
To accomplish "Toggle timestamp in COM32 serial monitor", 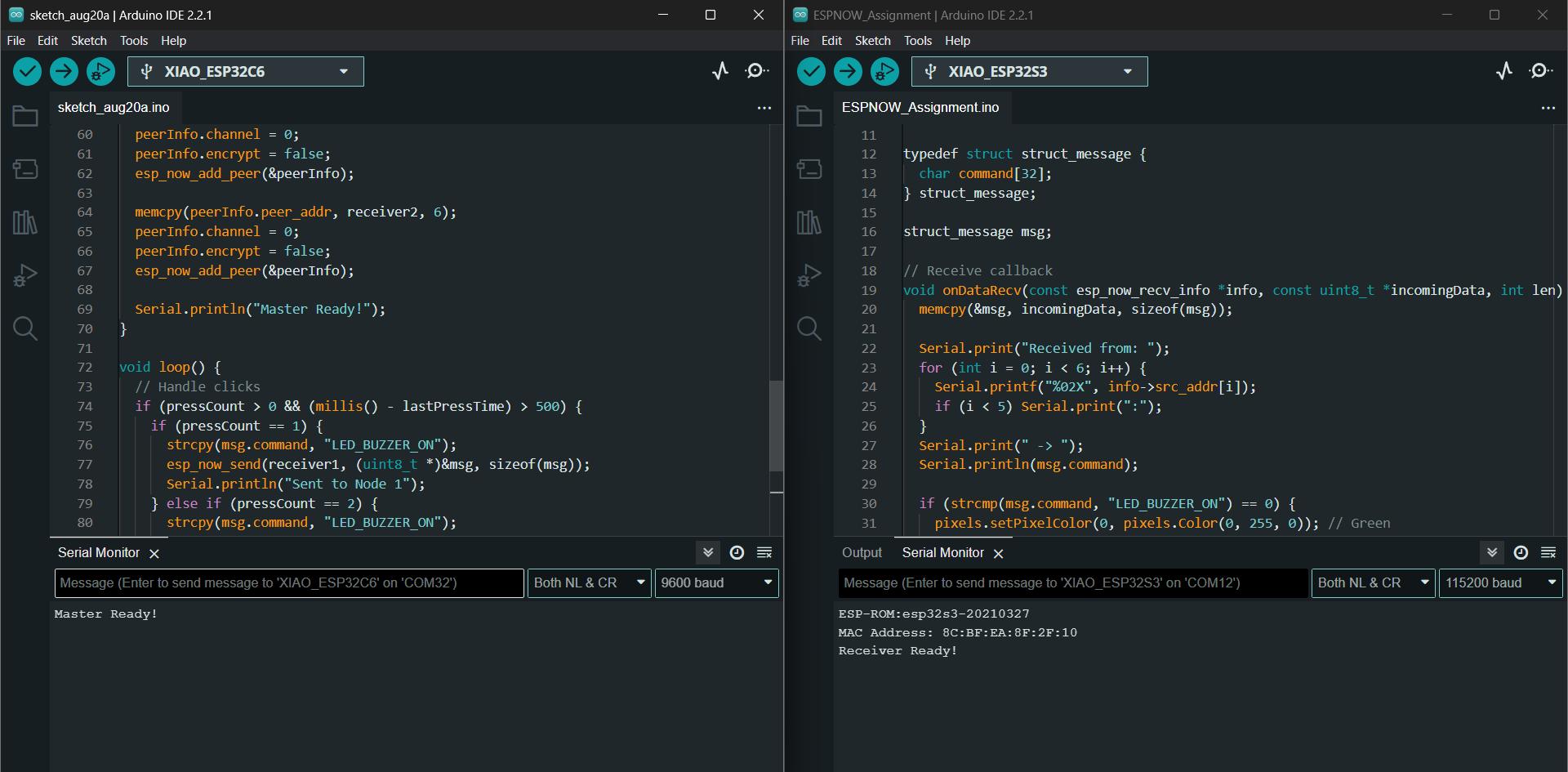I will [737, 553].
